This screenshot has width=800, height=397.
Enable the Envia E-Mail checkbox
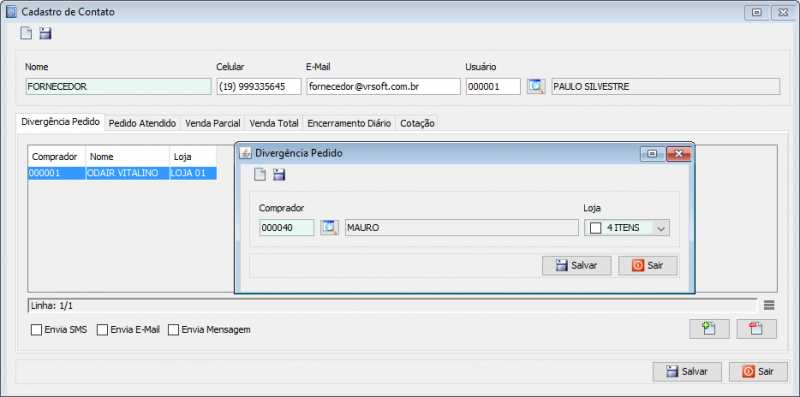pyautogui.click(x=103, y=330)
